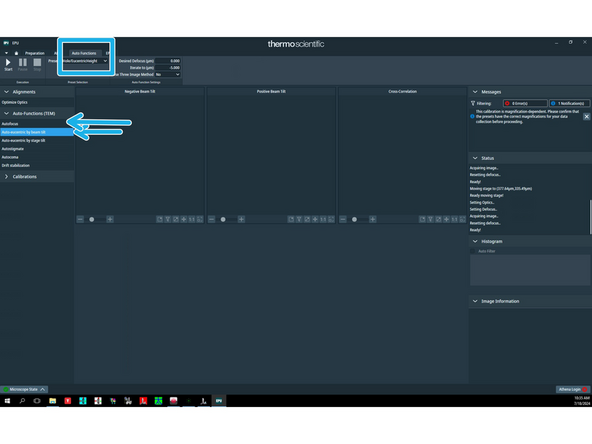Click filter icon under Positive Beam Tilt
Image resolution: width=592 pixels, height=444 pixels.
pyautogui.click(x=299, y=219)
